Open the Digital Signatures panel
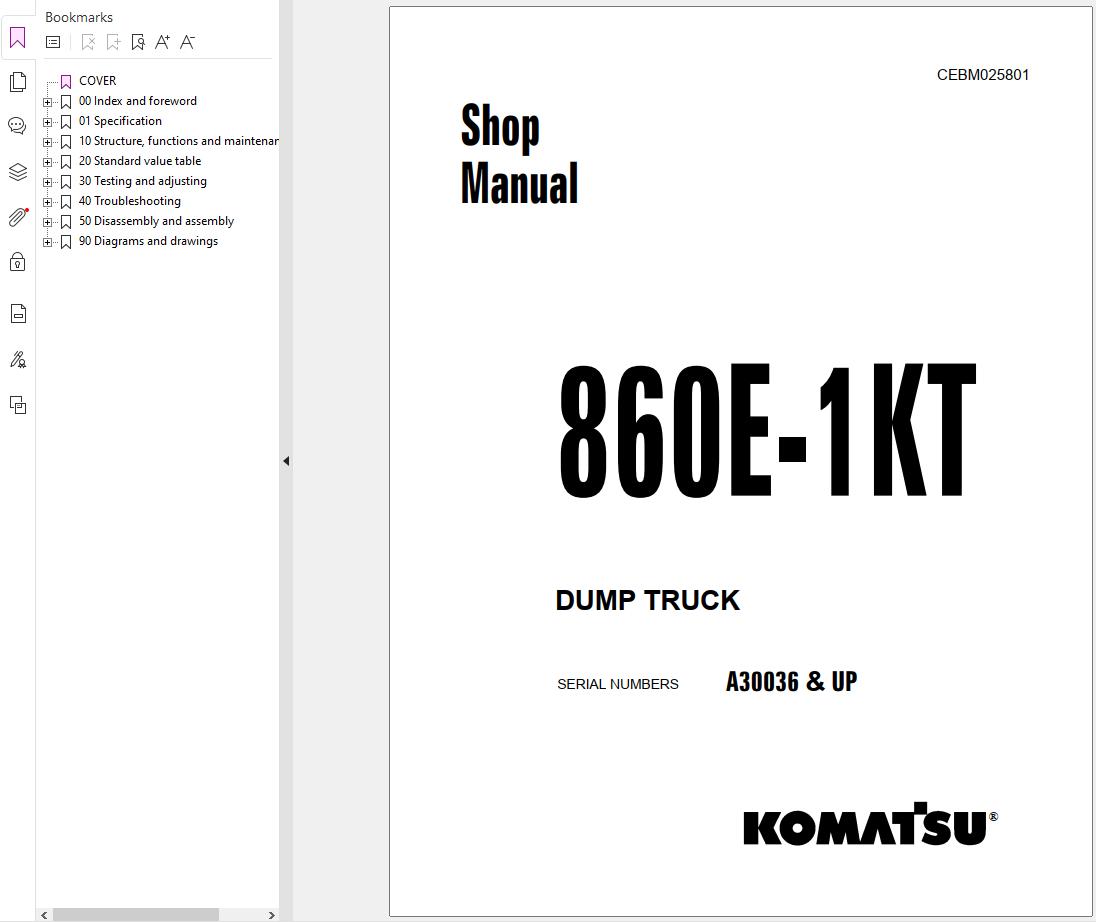 pos(17,359)
